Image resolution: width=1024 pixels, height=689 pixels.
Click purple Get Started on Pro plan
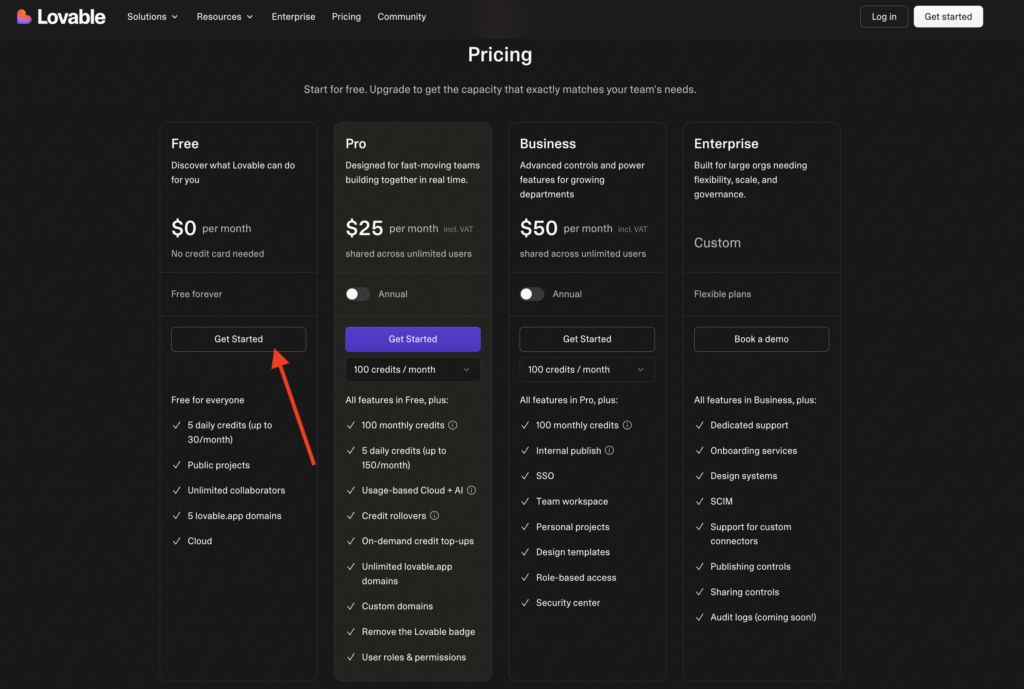click(x=413, y=339)
